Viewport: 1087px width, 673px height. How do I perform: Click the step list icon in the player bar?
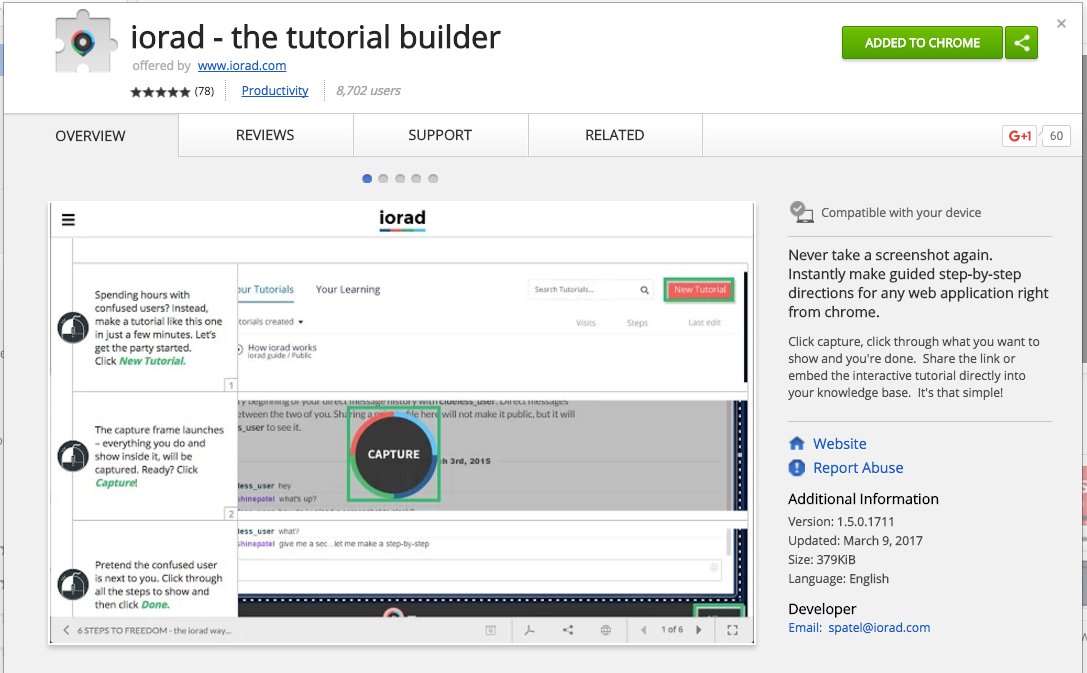(490, 630)
